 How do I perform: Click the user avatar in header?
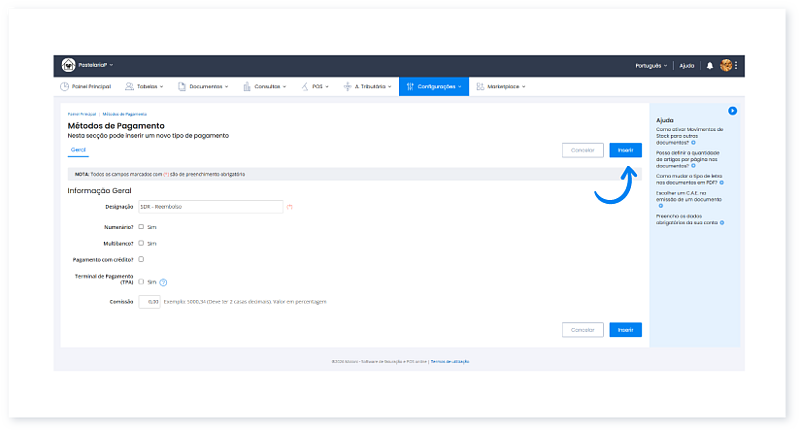[726, 65]
